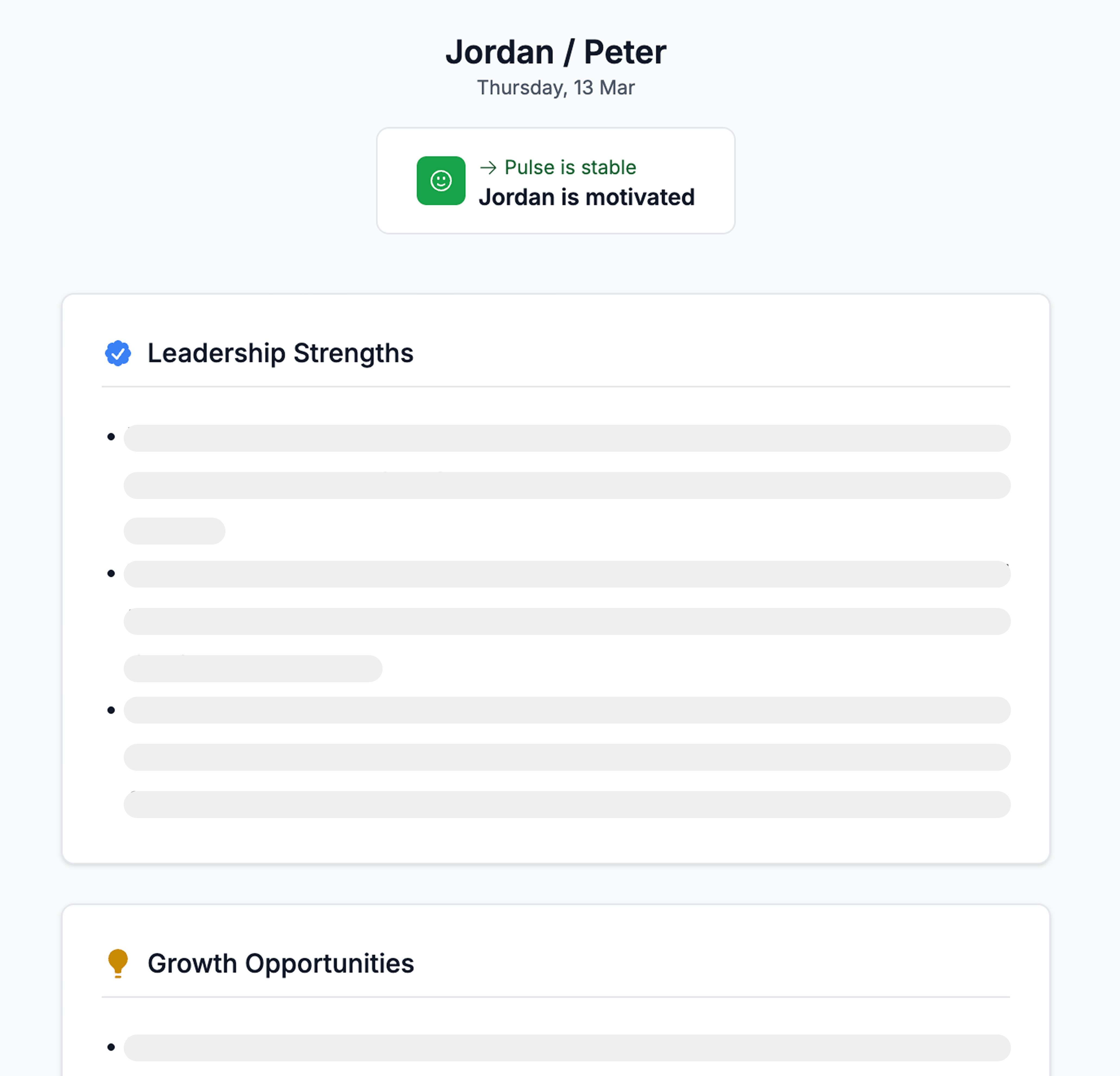Click the divider line under Leadership Strengths heading

click(555, 387)
